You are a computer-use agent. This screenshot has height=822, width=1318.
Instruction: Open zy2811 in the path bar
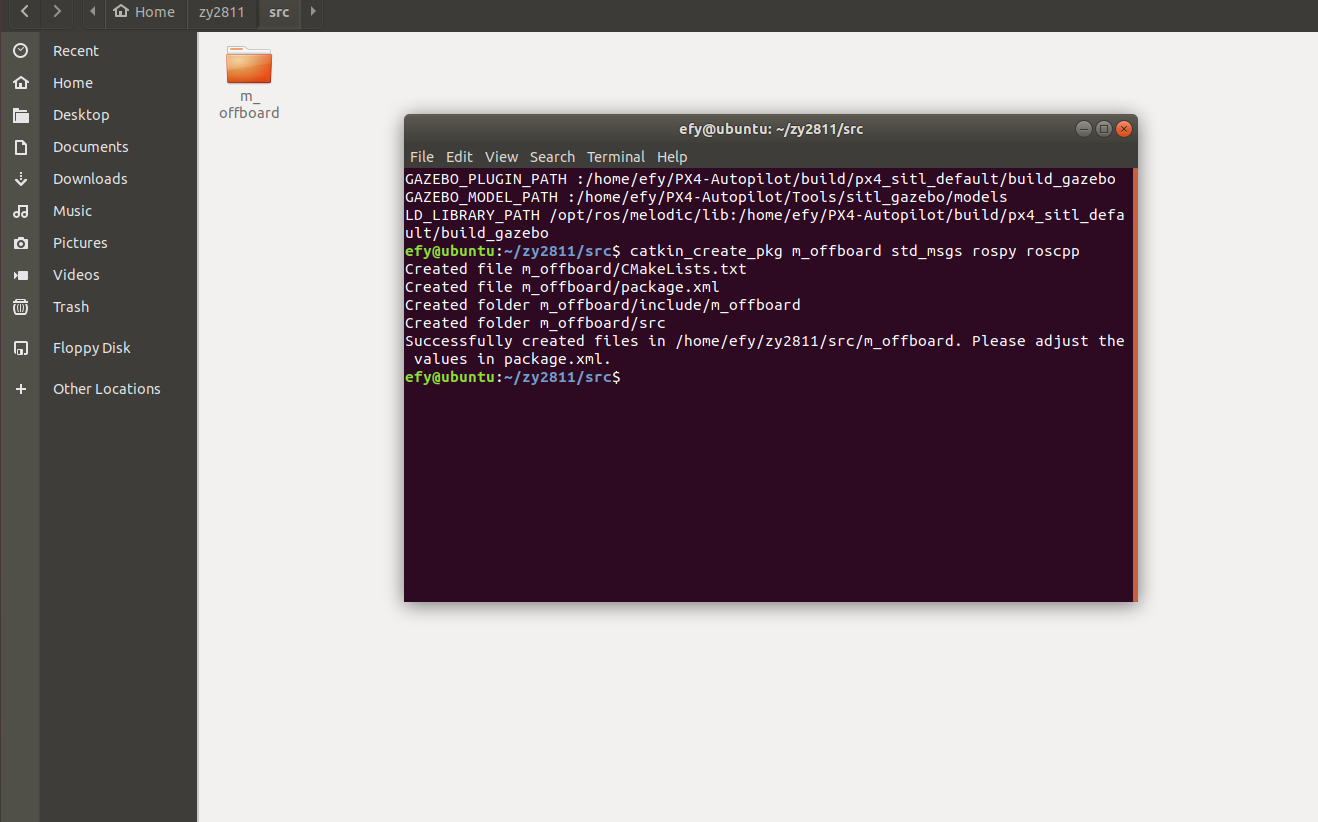click(x=222, y=12)
